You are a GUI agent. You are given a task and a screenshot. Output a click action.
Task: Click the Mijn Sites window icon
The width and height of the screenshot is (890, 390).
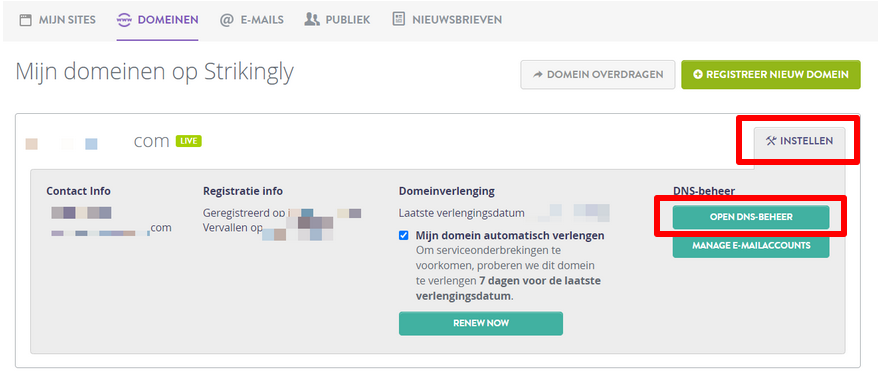[25, 20]
